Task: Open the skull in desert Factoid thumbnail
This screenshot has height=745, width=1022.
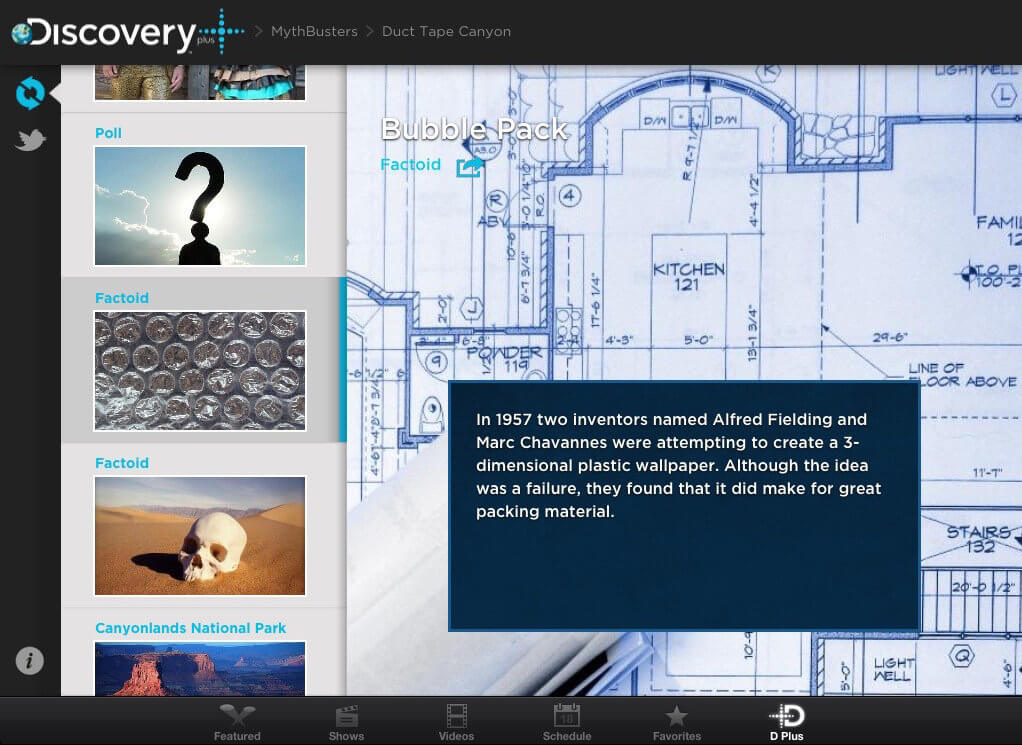Action: 200,536
